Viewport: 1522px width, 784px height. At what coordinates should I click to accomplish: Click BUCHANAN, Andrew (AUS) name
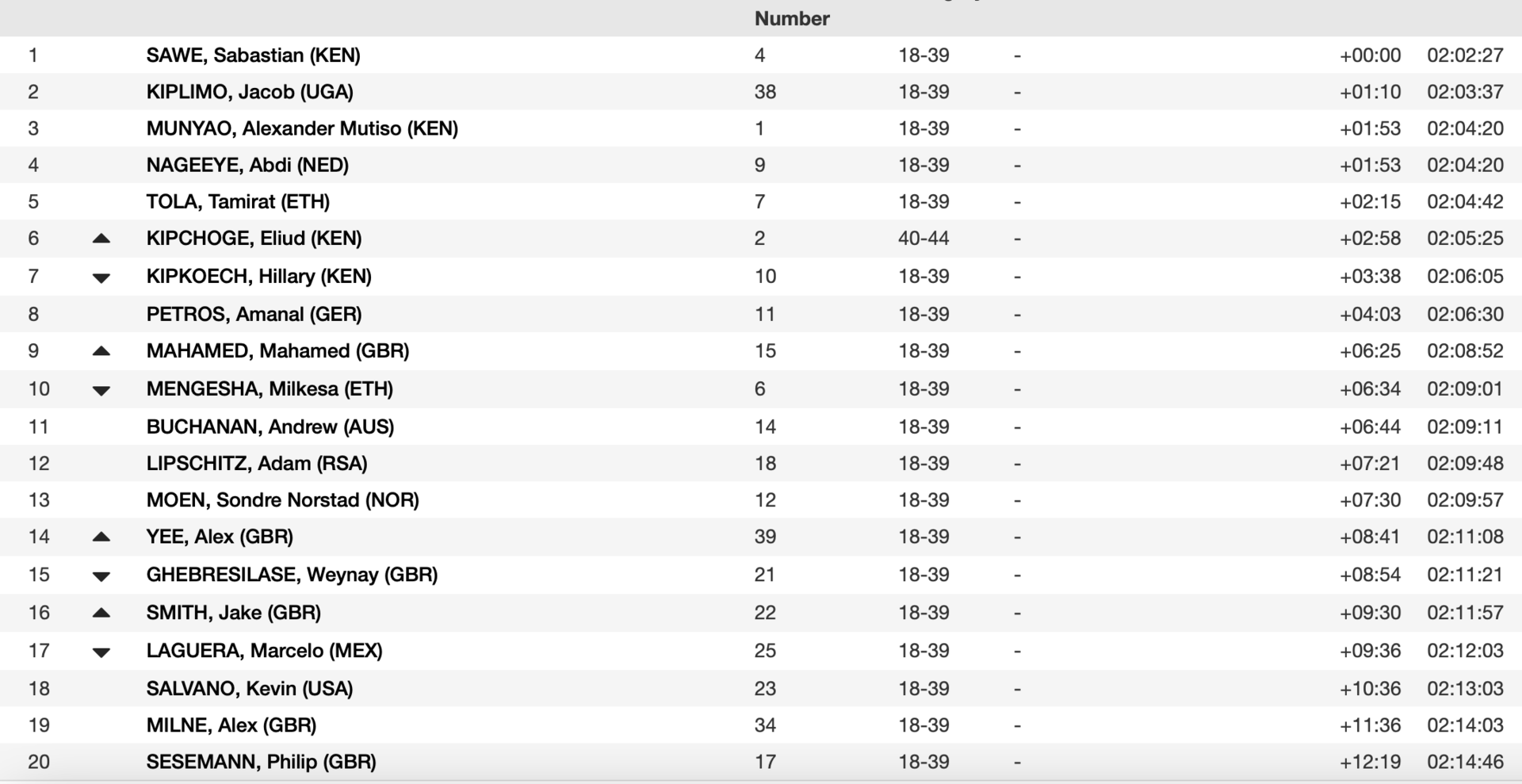(x=270, y=426)
